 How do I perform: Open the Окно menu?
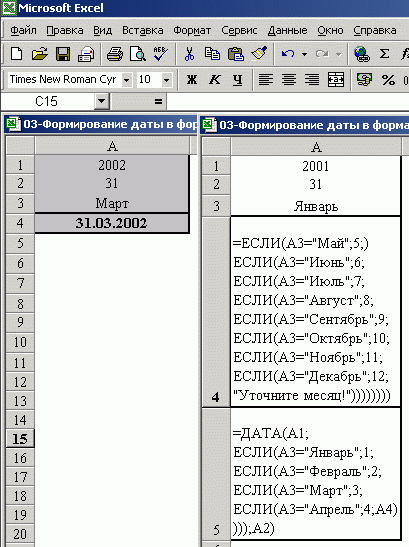[330, 30]
